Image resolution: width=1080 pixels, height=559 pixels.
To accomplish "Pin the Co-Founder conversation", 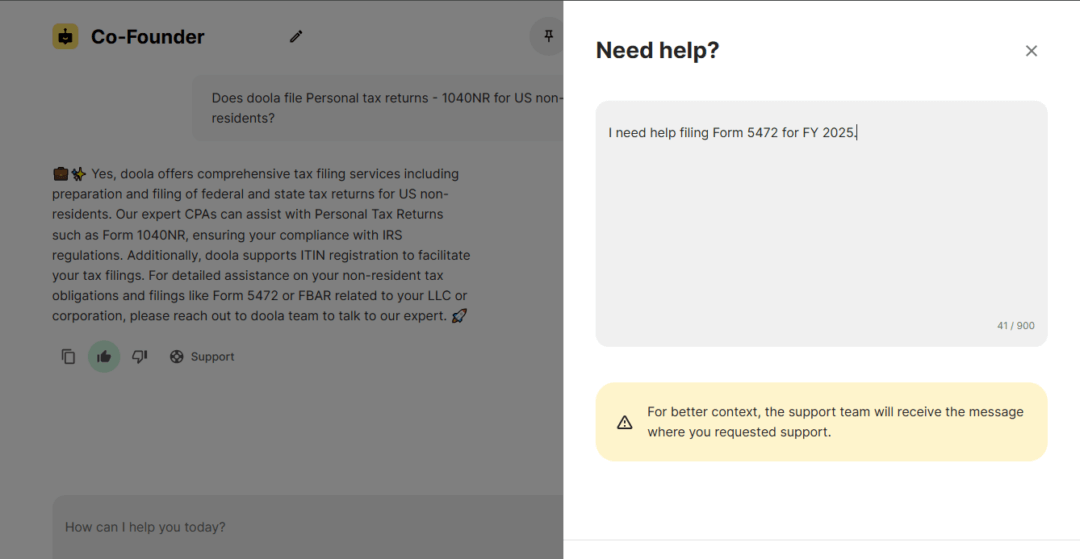I will click(x=548, y=37).
